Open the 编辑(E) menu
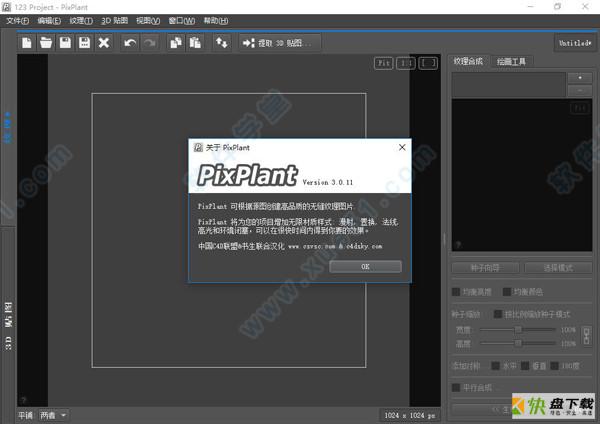 [x=49, y=21]
